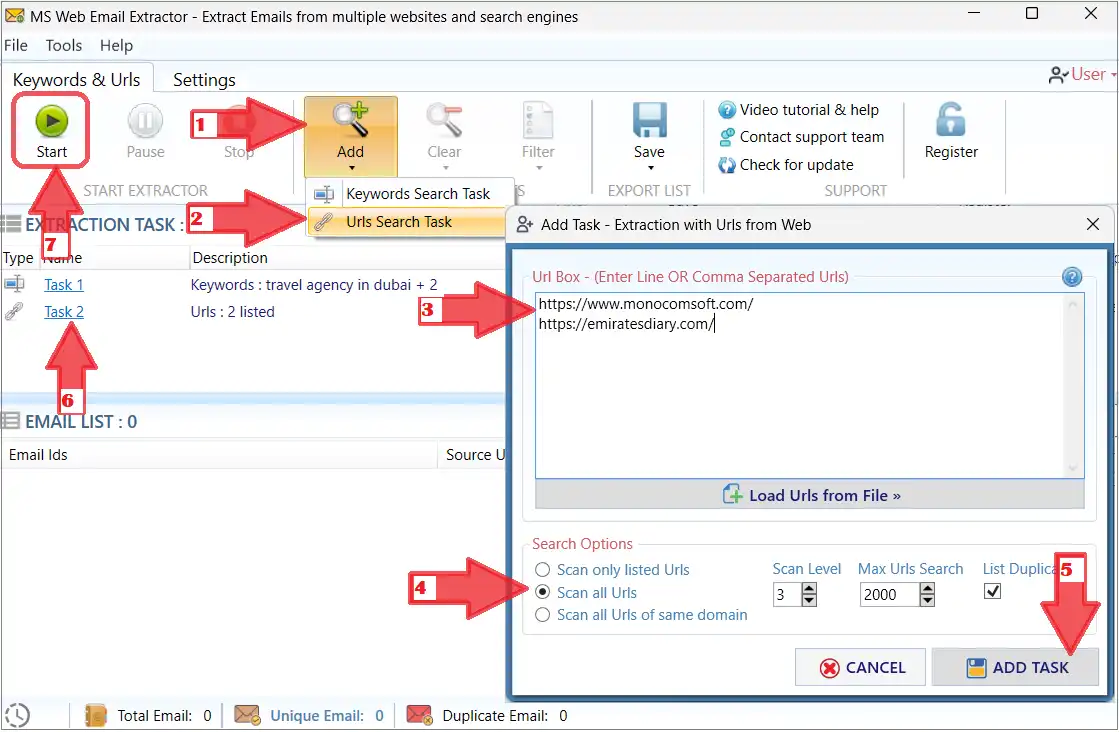
Task: Select Check for update
Action: (786, 165)
